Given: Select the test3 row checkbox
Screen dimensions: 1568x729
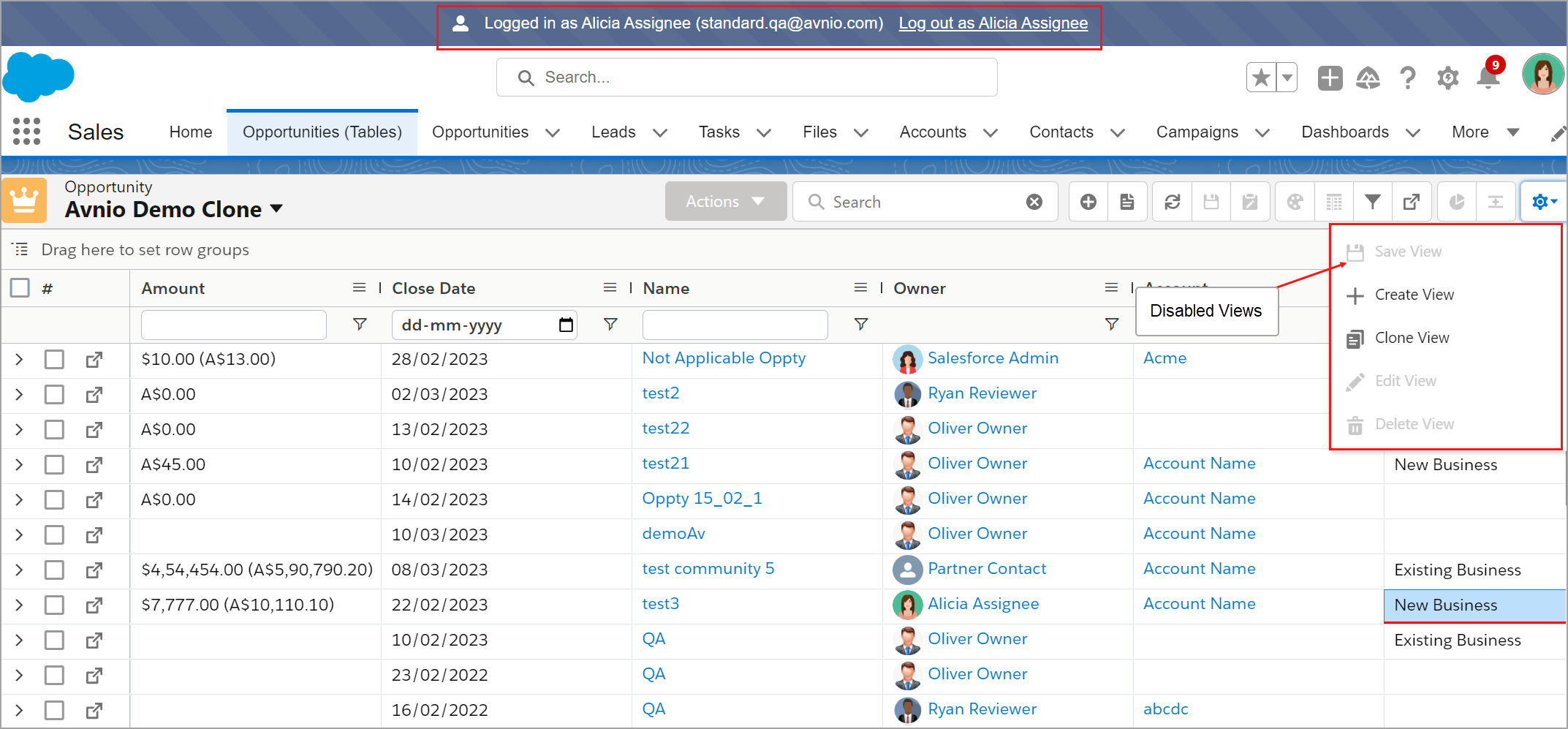Looking at the screenshot, I should click(54, 605).
